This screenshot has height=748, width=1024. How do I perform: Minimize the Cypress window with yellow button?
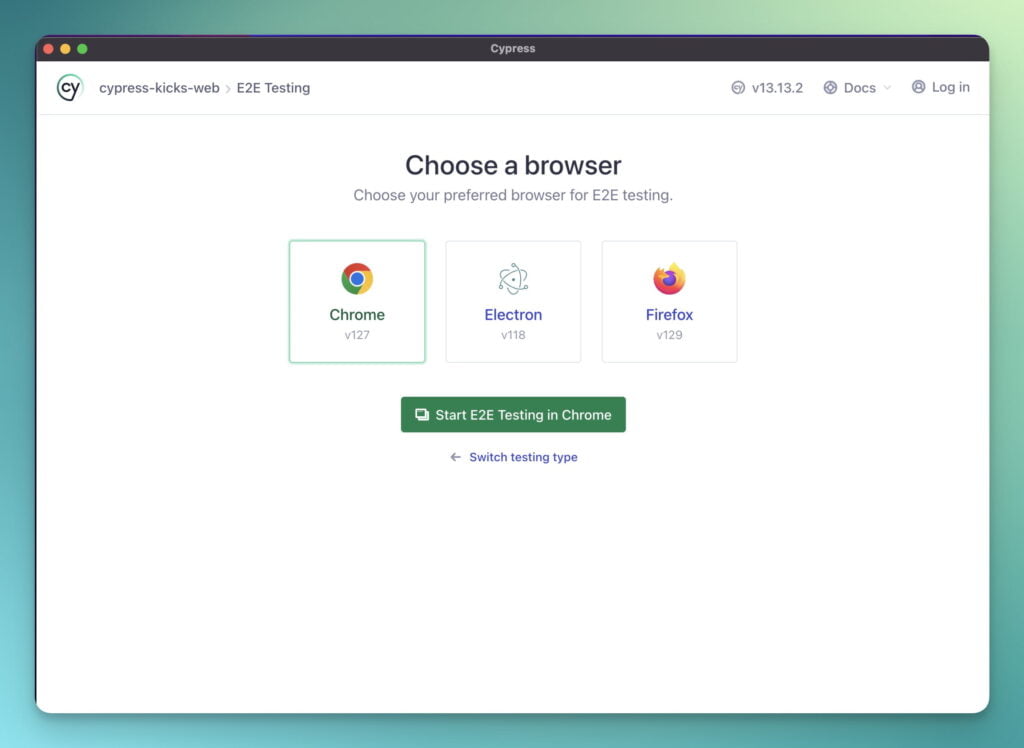pos(65,48)
